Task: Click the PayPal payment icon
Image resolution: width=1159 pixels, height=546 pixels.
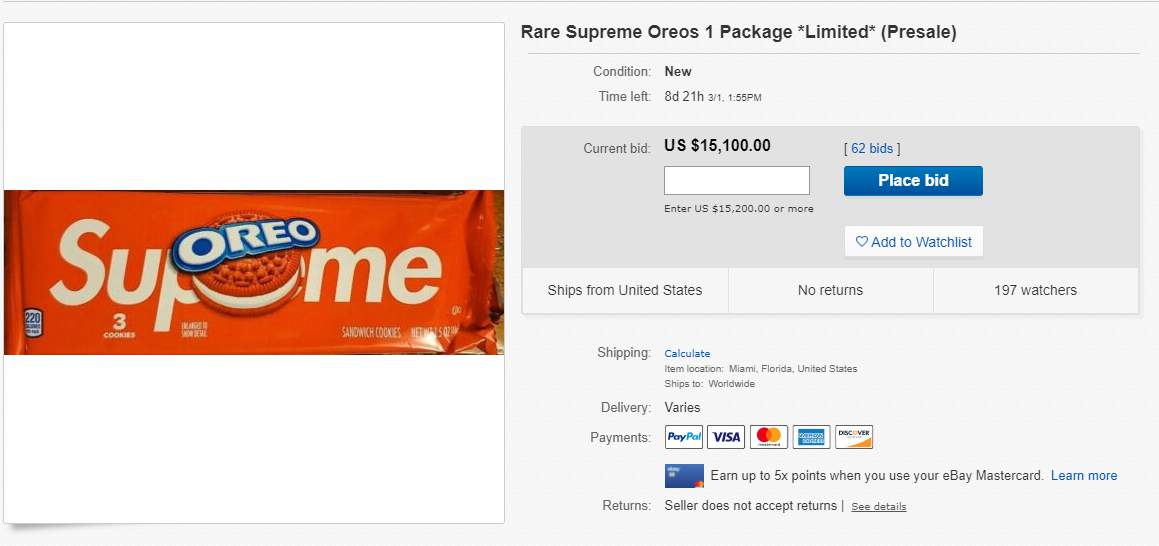Action: pos(685,437)
